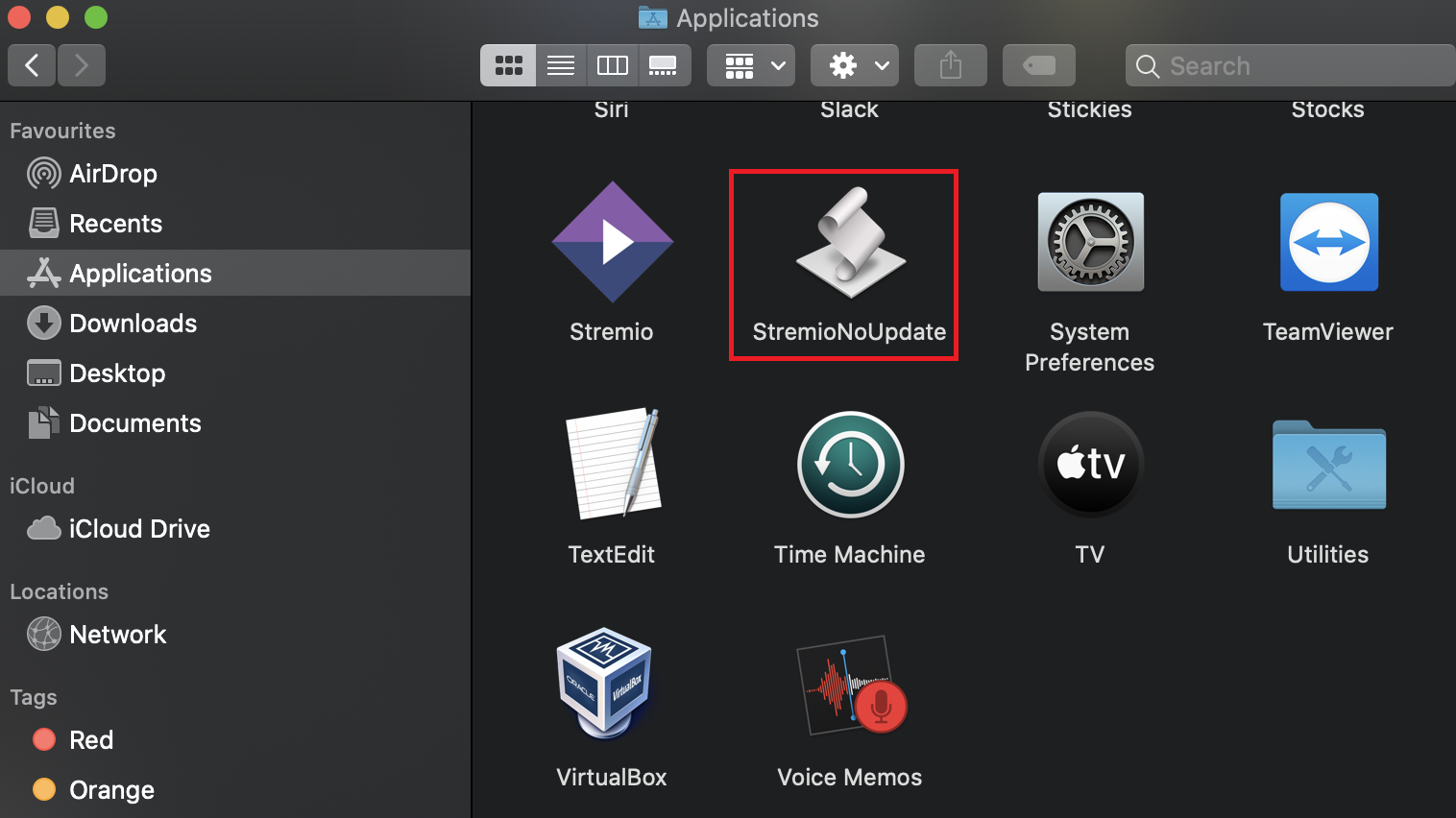The height and width of the screenshot is (818, 1456).
Task: Open System Preferences gear icon
Action: 1090,242
